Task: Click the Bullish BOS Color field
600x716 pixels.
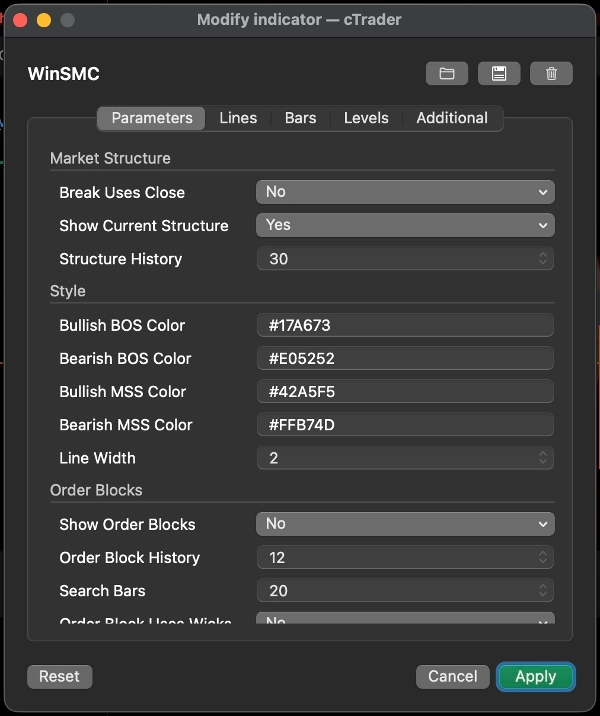Action: [405, 325]
